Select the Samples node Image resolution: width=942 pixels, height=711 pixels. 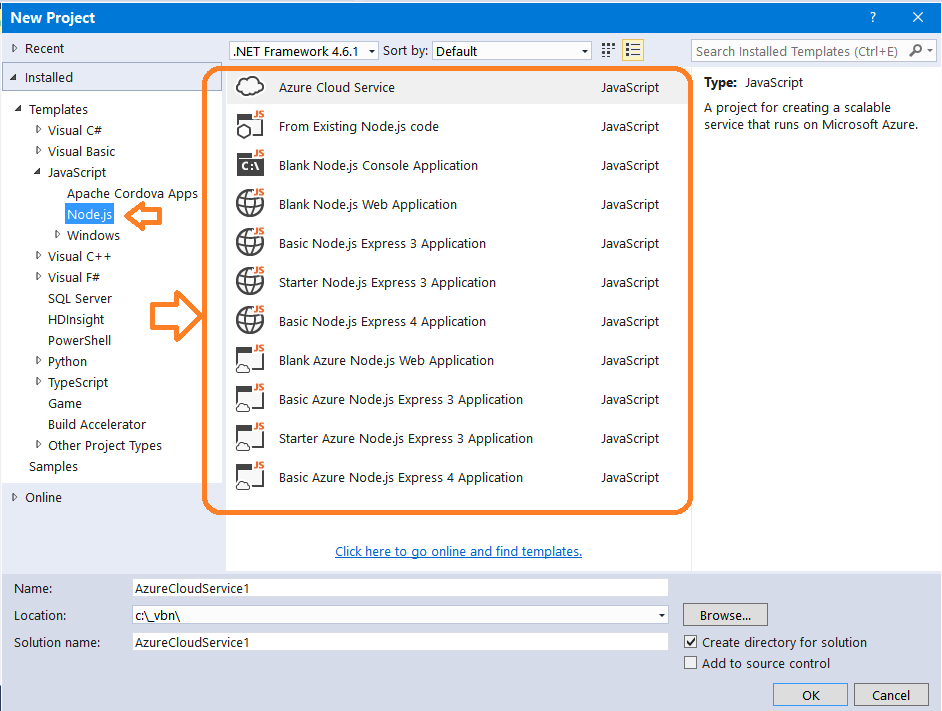pos(53,466)
